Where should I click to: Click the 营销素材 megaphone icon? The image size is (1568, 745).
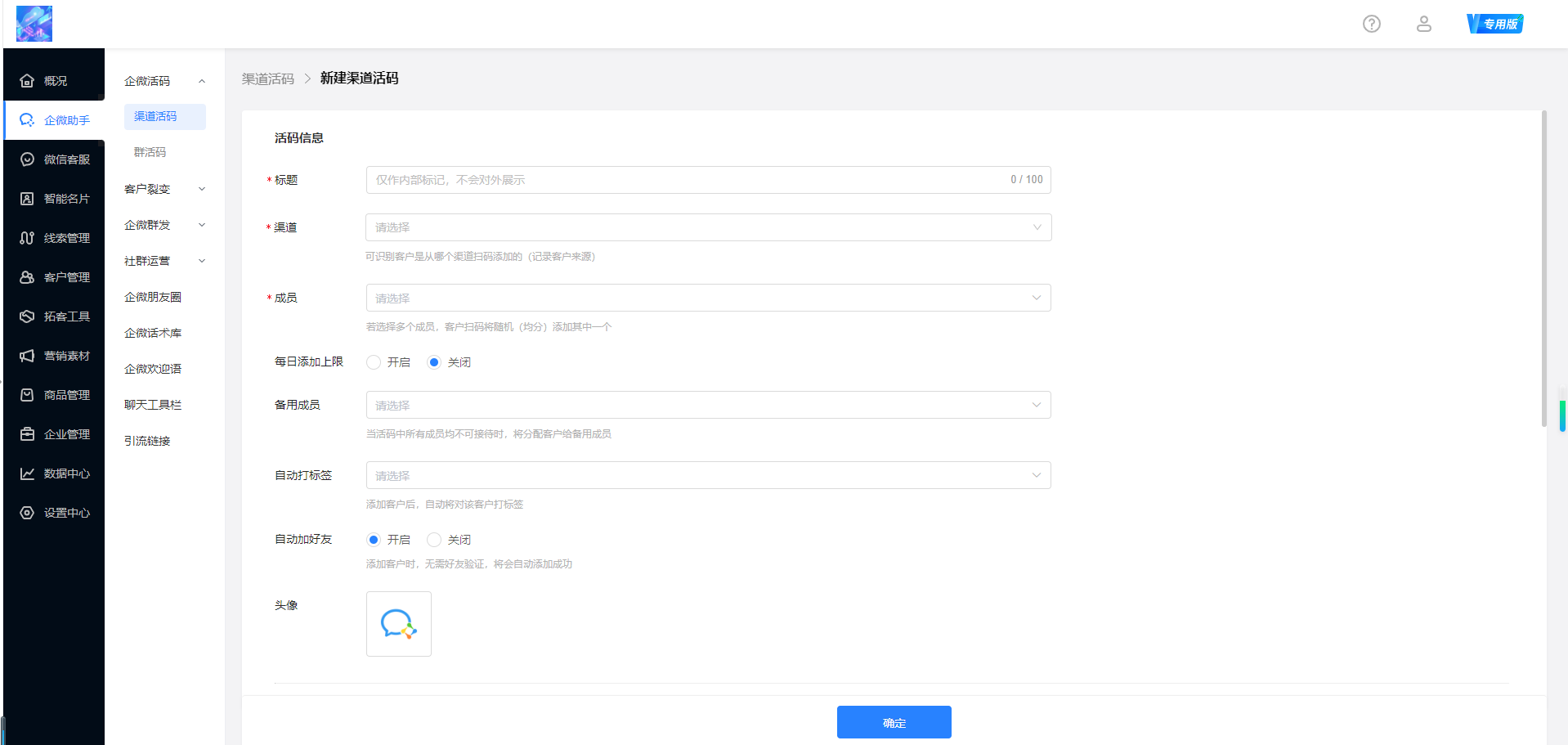coord(27,356)
